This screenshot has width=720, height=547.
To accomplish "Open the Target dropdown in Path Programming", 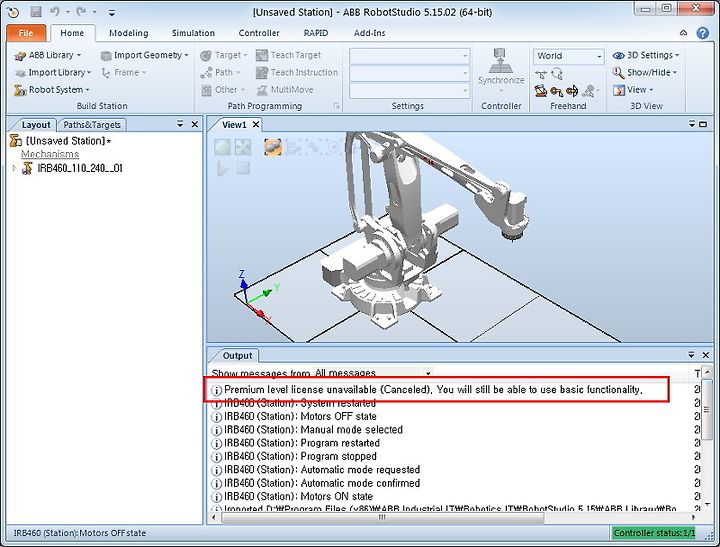I will [x=224, y=55].
